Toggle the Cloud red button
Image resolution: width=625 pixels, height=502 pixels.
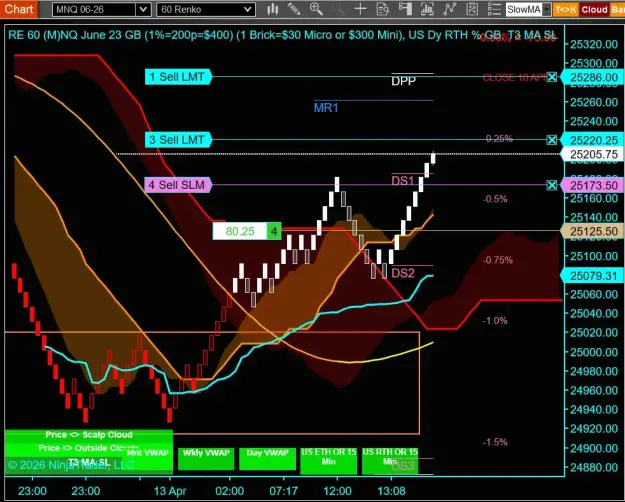594,10
